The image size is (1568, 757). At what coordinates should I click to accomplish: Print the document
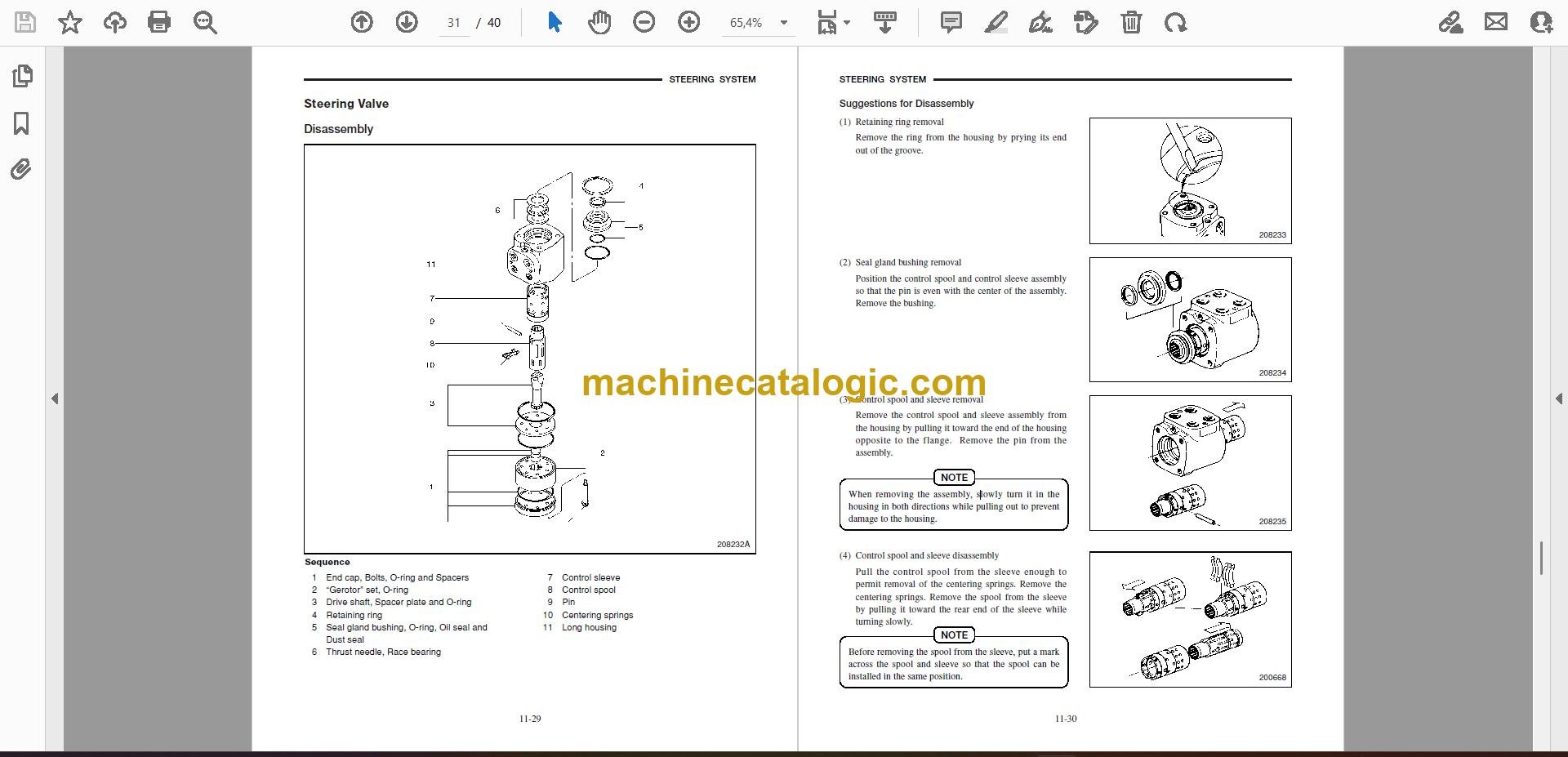[159, 22]
